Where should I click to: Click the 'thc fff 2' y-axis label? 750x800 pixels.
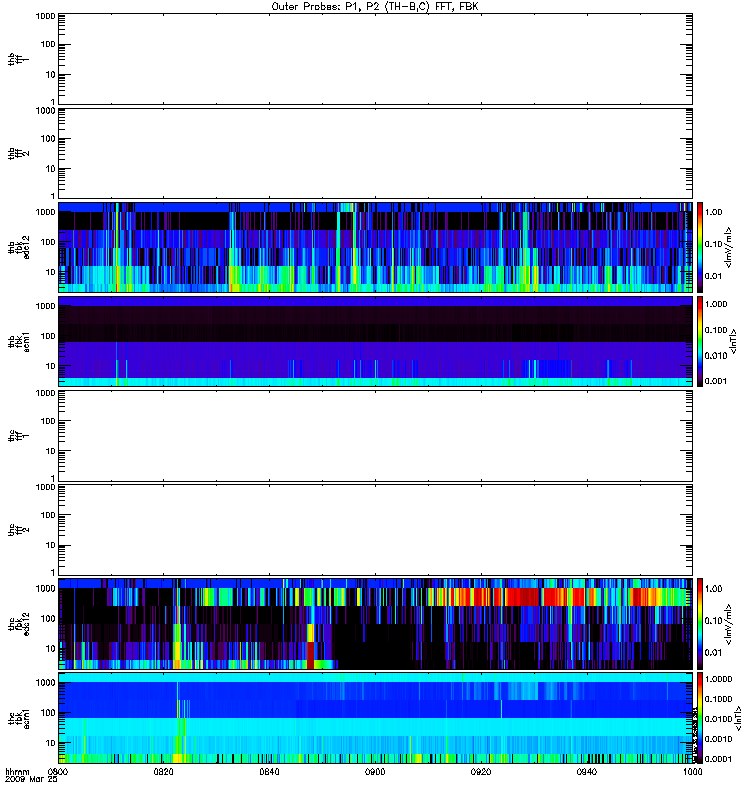tap(19, 530)
